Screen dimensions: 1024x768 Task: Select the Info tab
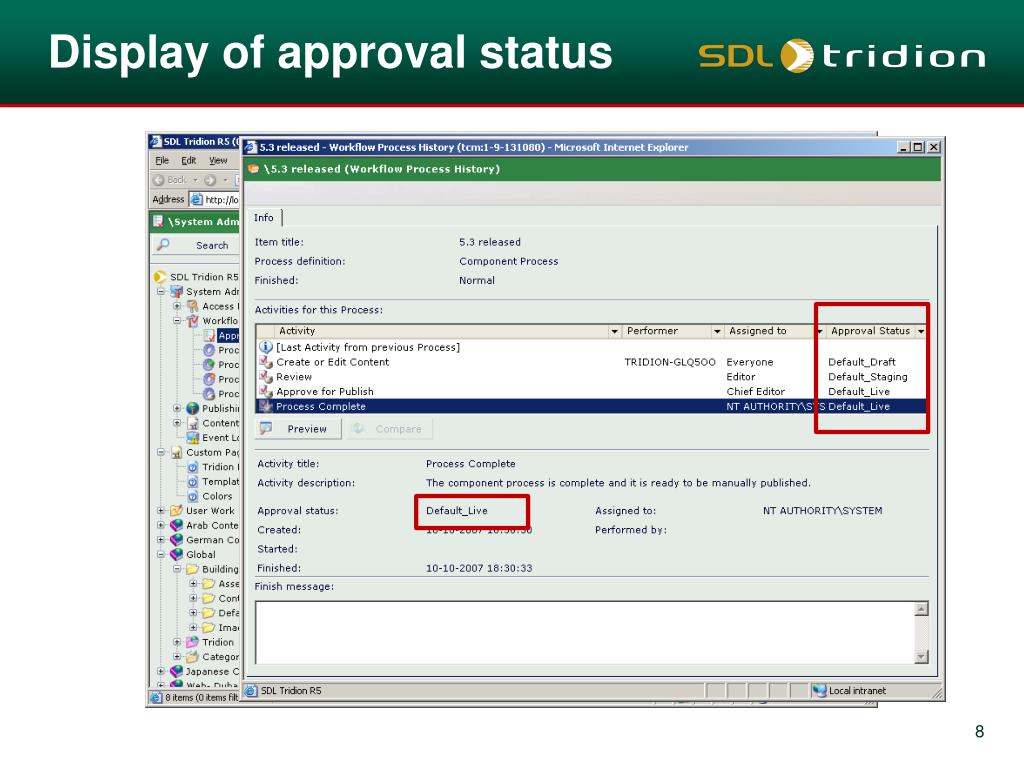click(264, 217)
